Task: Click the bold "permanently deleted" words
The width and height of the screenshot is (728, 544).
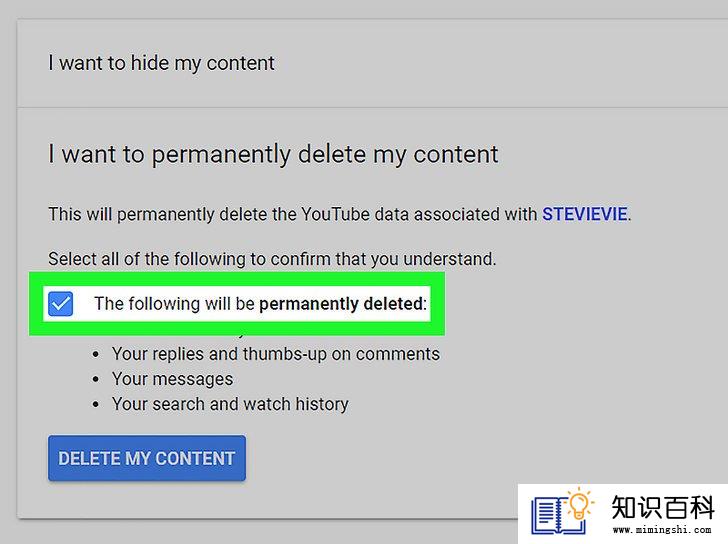Action: click(x=343, y=304)
